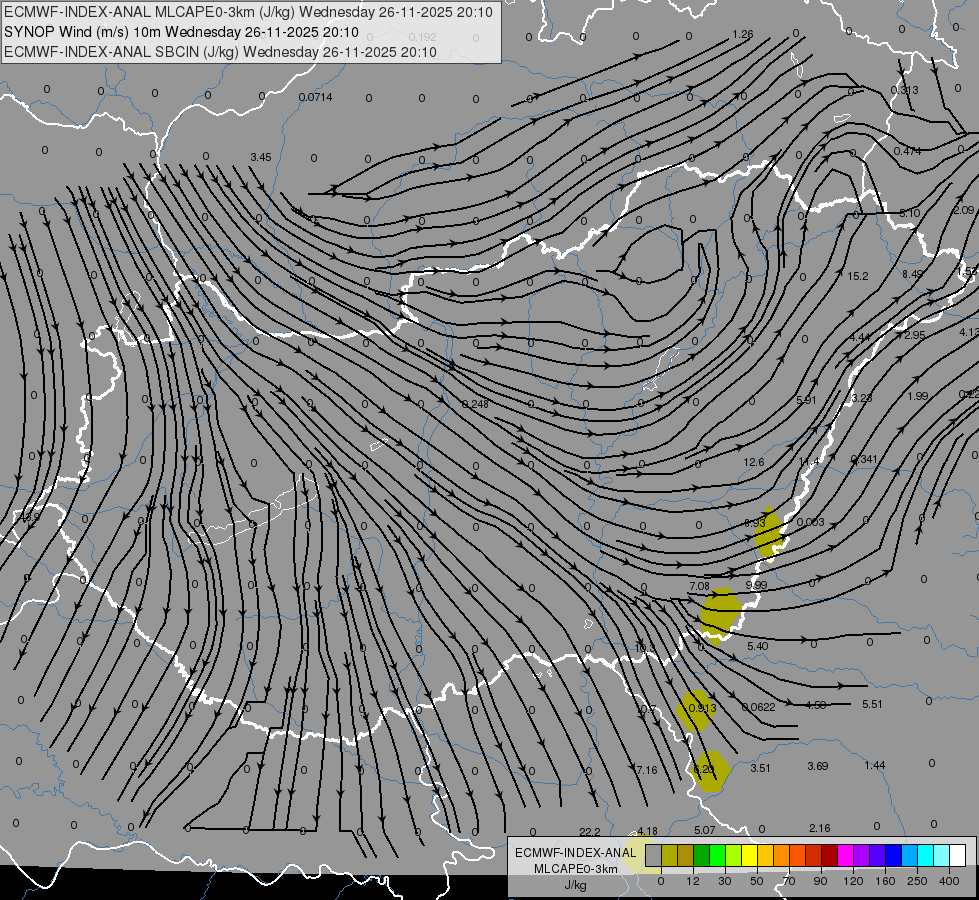Click the legend tick label '90'
The image size is (979, 900).
click(820, 881)
